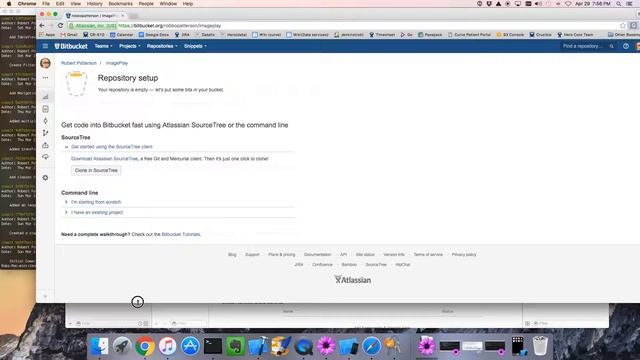Open the Snippets dropdown menu
Image resolution: width=640 pixels, height=360 pixels.
(x=195, y=46)
